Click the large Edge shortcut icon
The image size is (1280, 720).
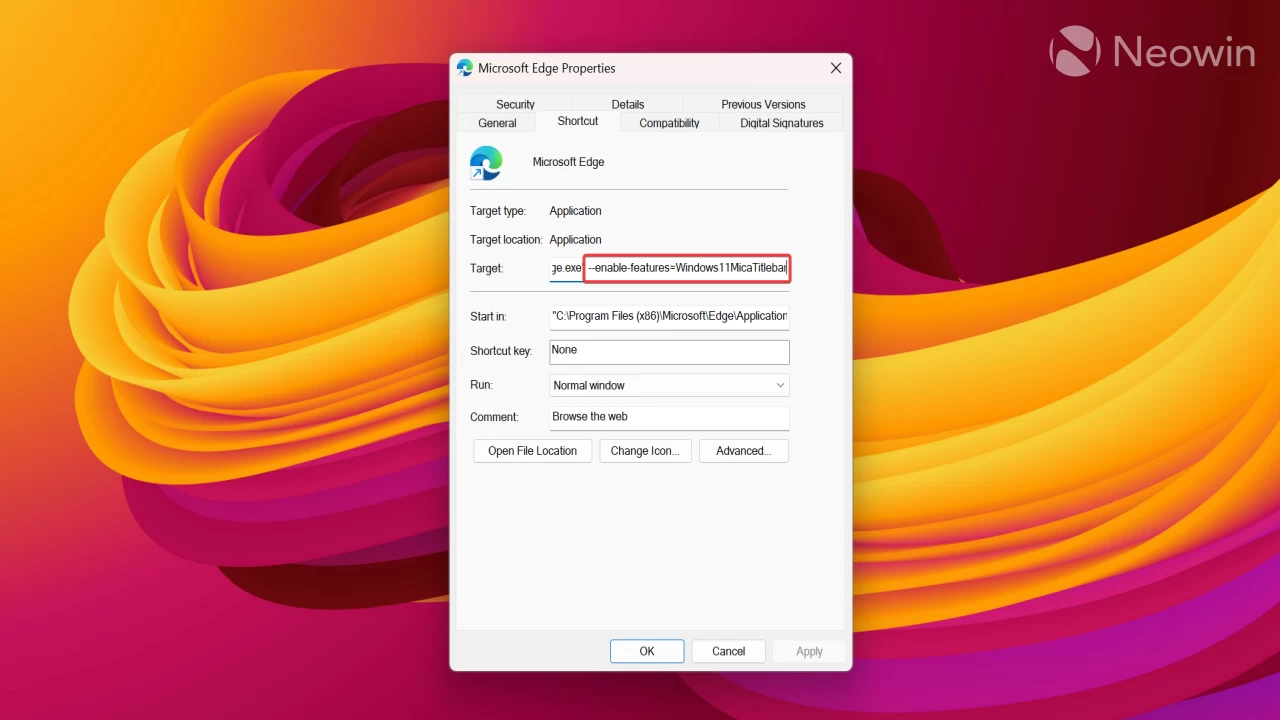pyautogui.click(x=486, y=162)
